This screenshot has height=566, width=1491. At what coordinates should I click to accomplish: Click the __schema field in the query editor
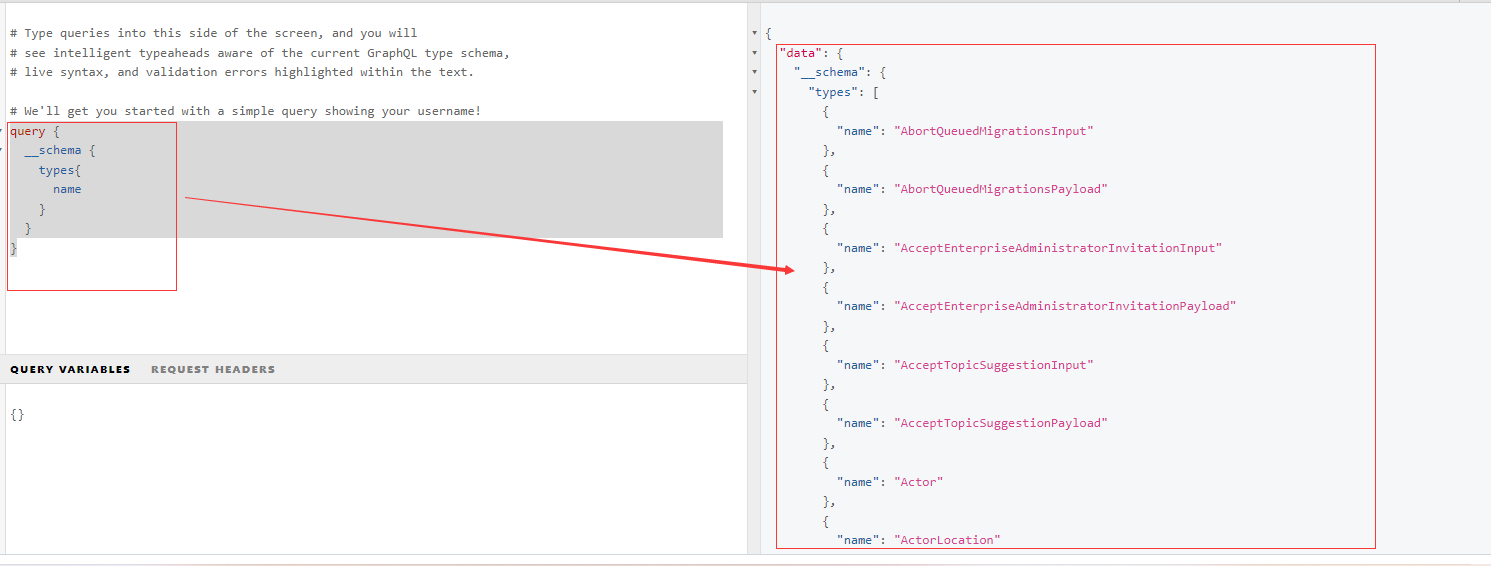(x=53, y=150)
